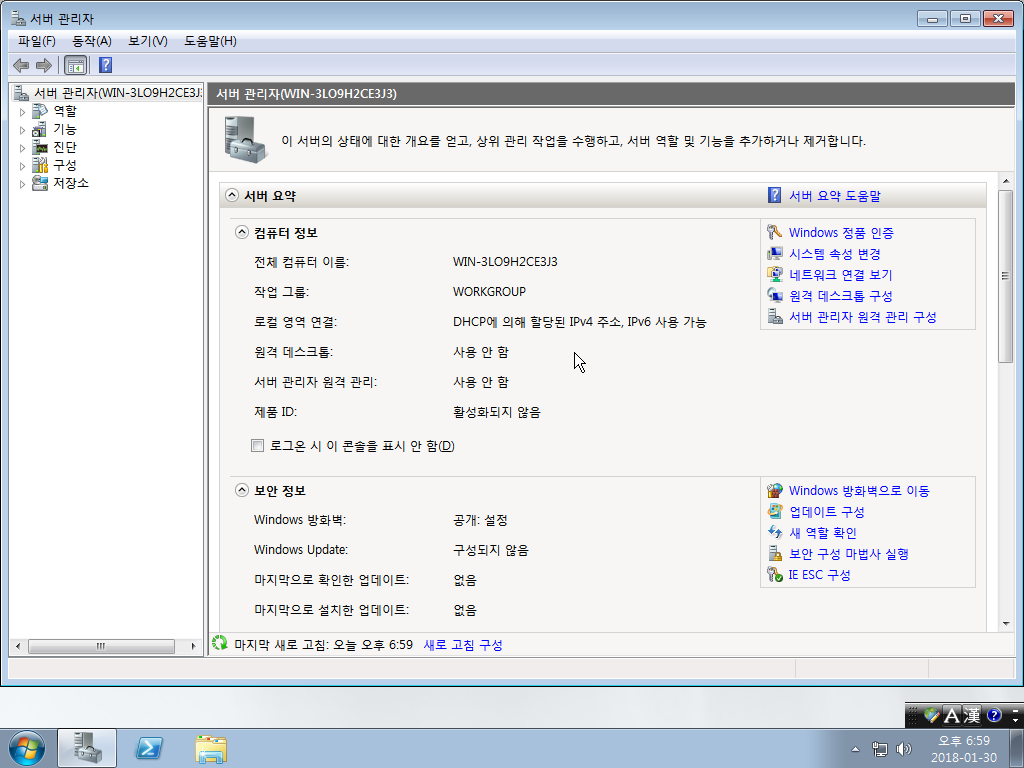Click the 서버 관리자 root node icon
The width and height of the screenshot is (1024, 768).
click(22, 93)
